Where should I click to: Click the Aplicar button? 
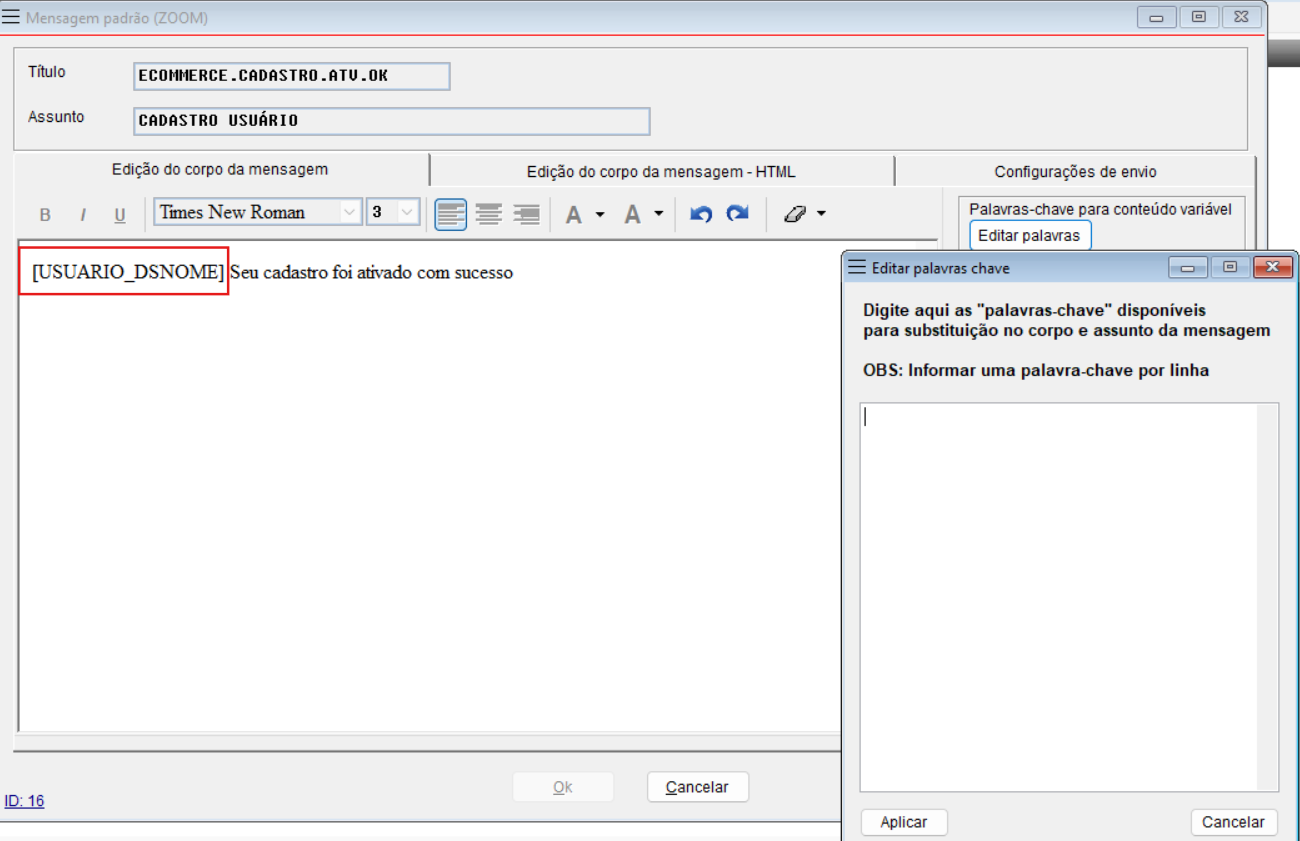click(903, 822)
